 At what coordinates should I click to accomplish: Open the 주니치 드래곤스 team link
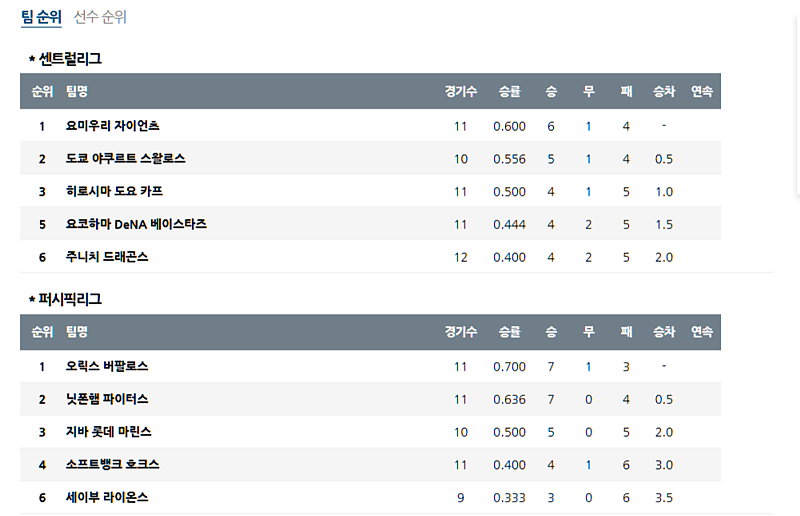coord(107,257)
